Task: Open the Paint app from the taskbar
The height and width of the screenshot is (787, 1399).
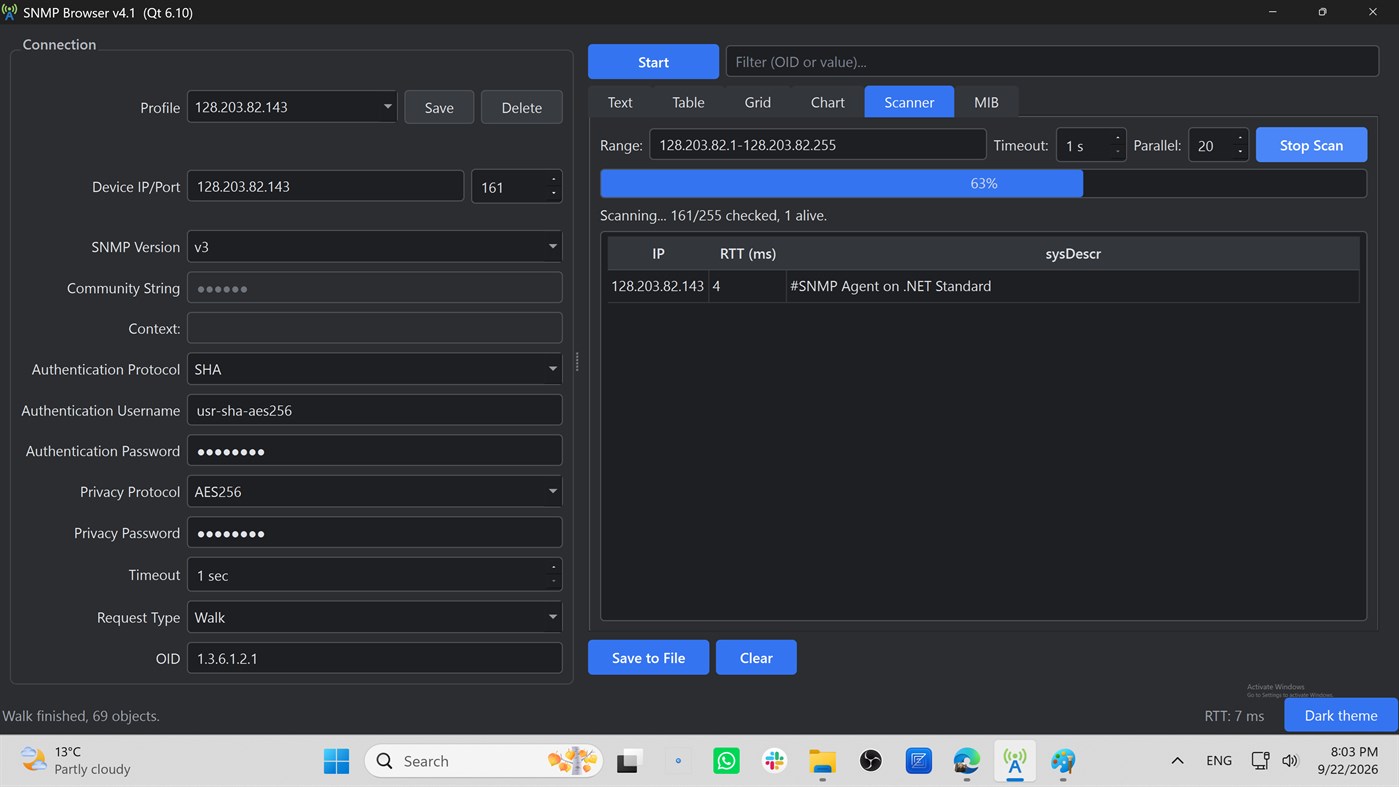Action: (x=1063, y=761)
